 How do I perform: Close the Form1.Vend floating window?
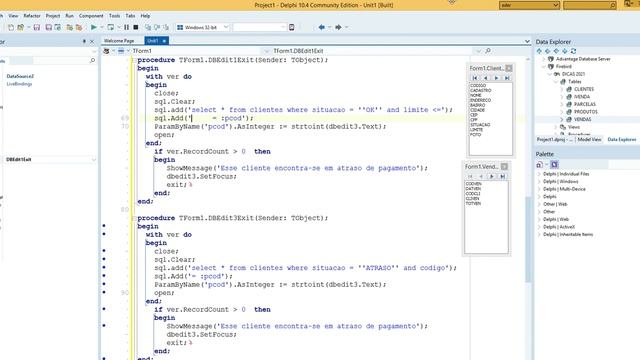[504, 167]
